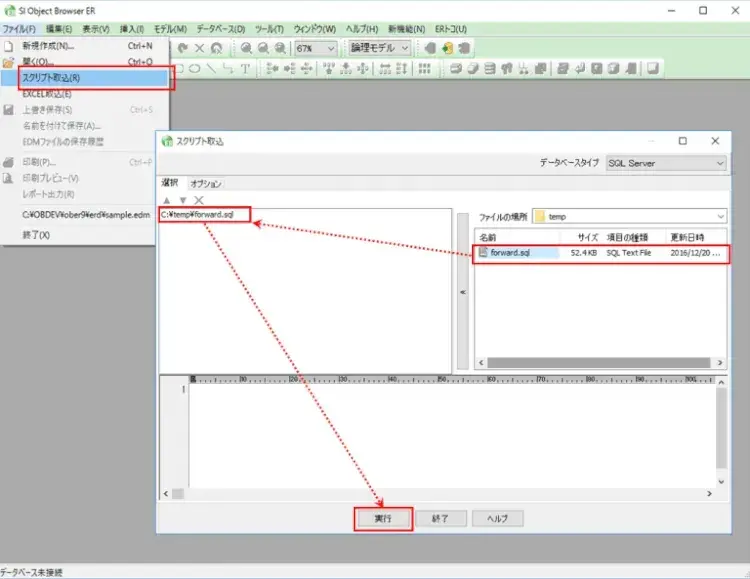750x579 pixels.
Task: Select the bent connector line tool
Action: pyautogui.click(x=228, y=68)
